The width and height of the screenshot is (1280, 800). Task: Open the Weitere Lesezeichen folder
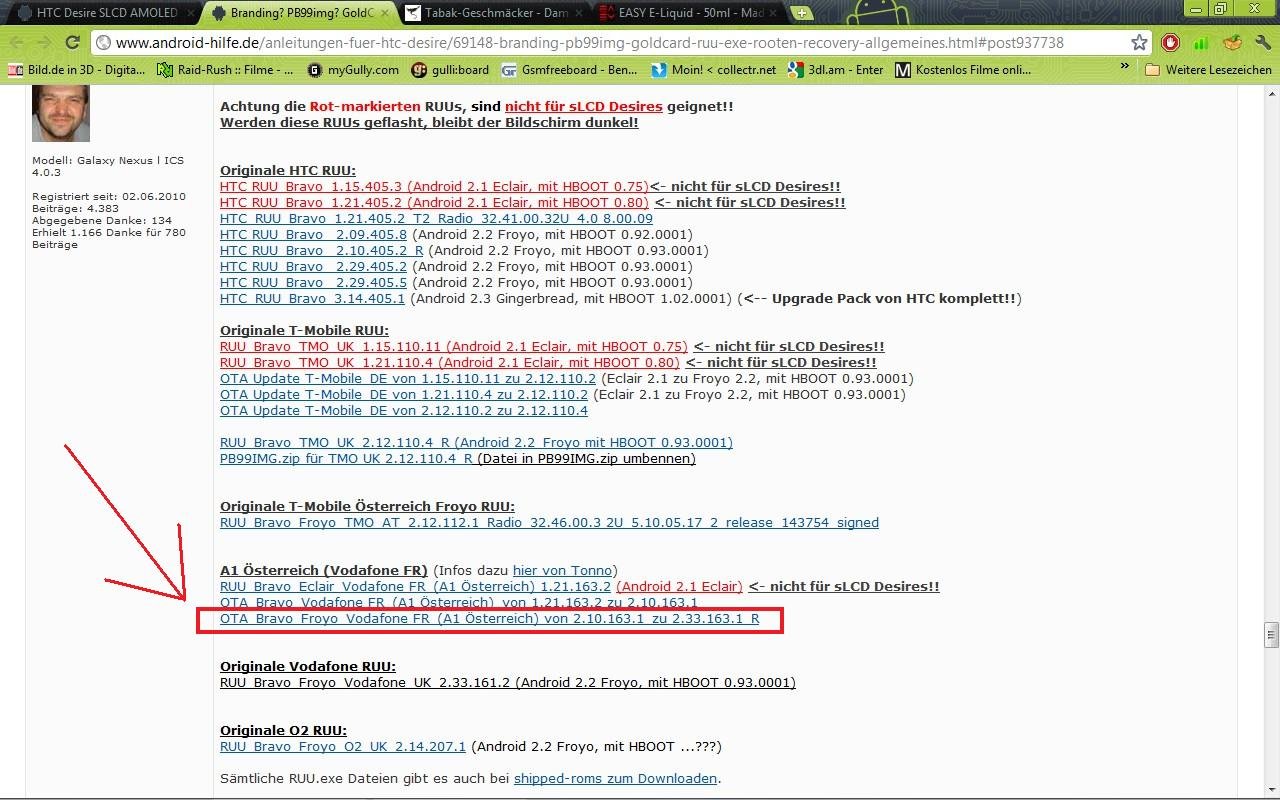(x=1208, y=70)
